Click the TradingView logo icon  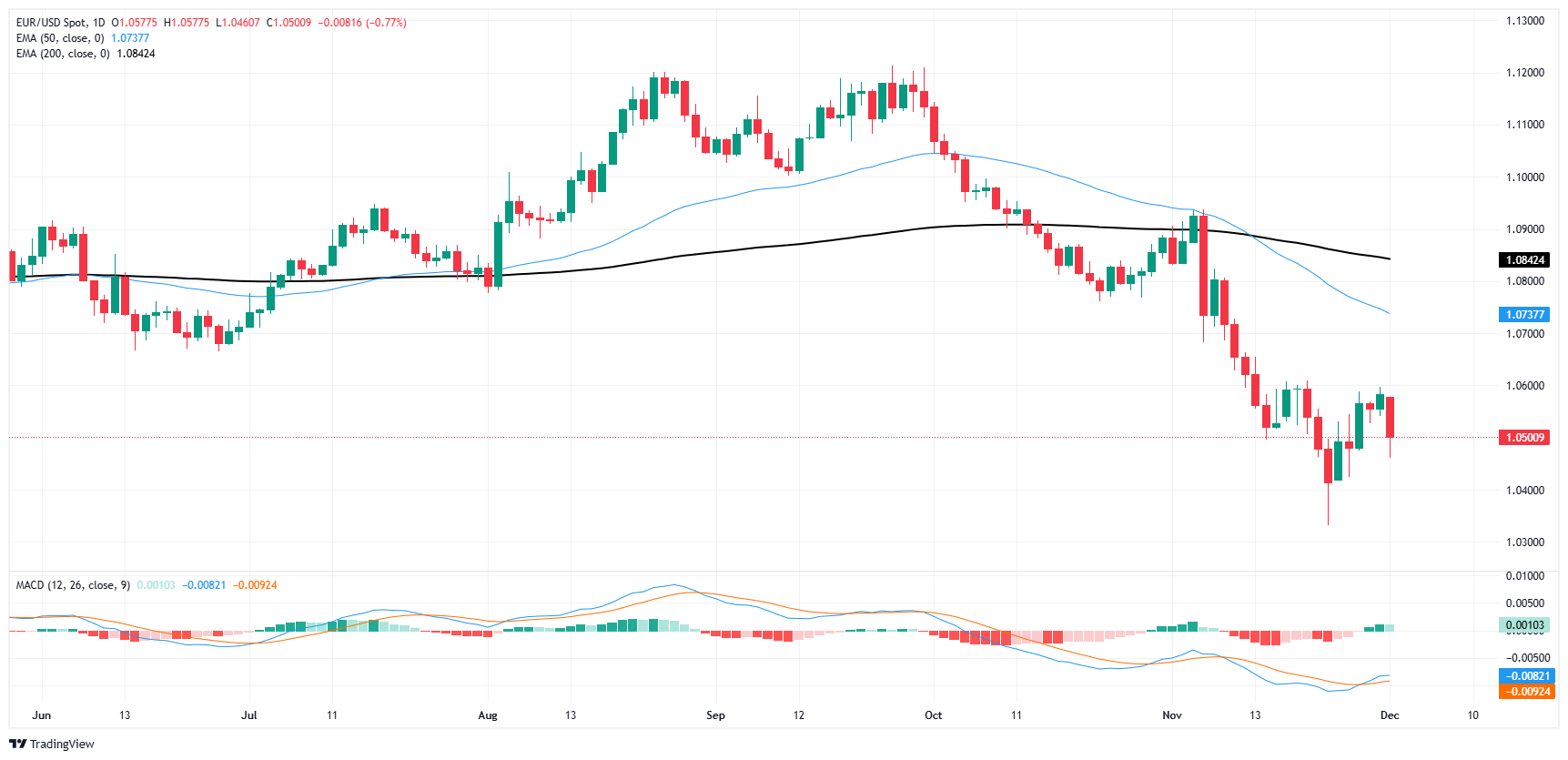tap(17, 744)
